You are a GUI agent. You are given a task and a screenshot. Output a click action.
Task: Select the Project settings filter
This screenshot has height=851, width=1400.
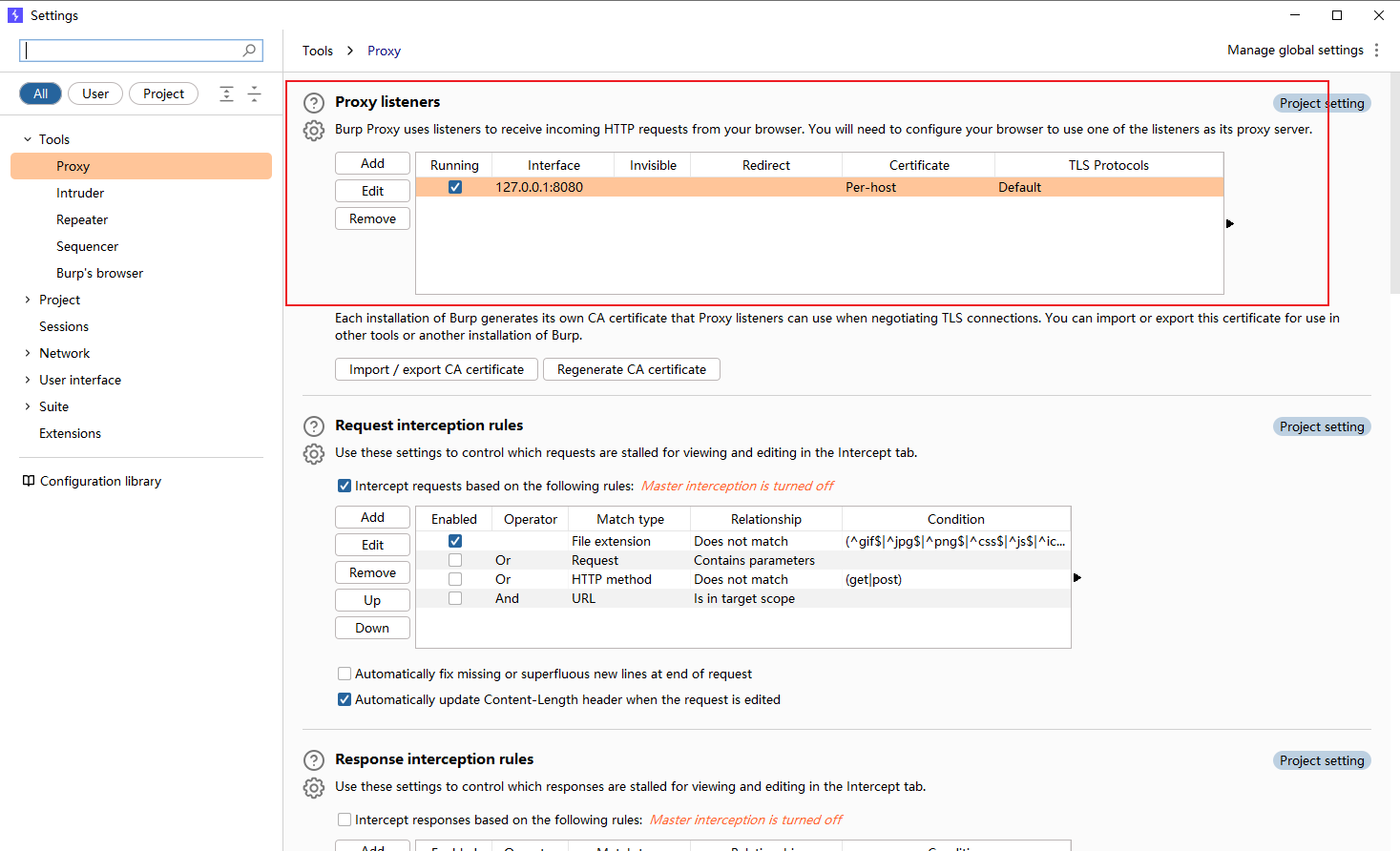[x=164, y=93]
